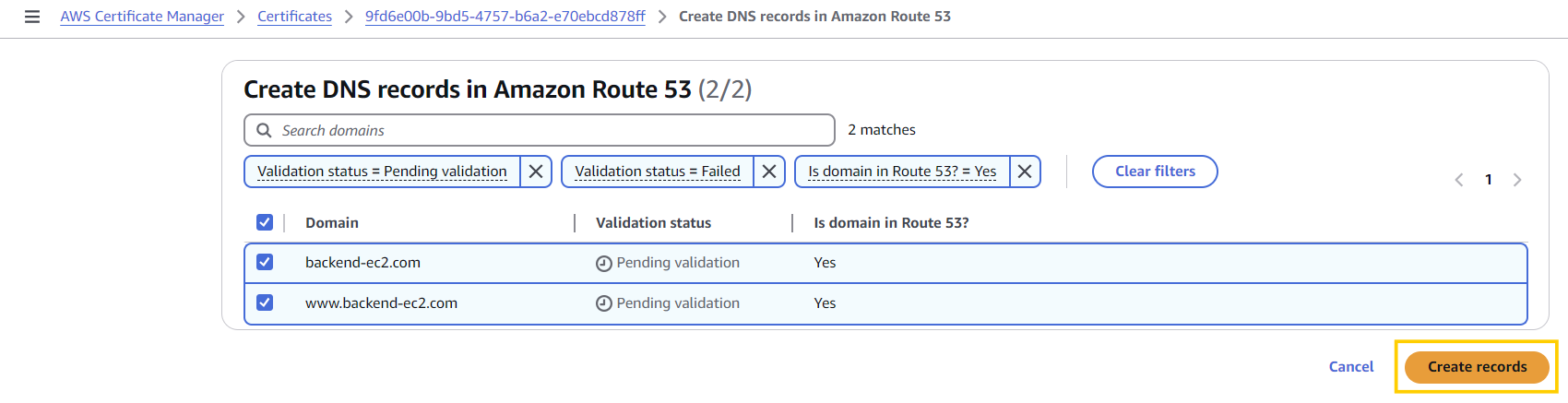This screenshot has width=1568, height=403.
Task: Uncheck the www.backend-ec2.com row checkbox
Action: click(x=265, y=302)
